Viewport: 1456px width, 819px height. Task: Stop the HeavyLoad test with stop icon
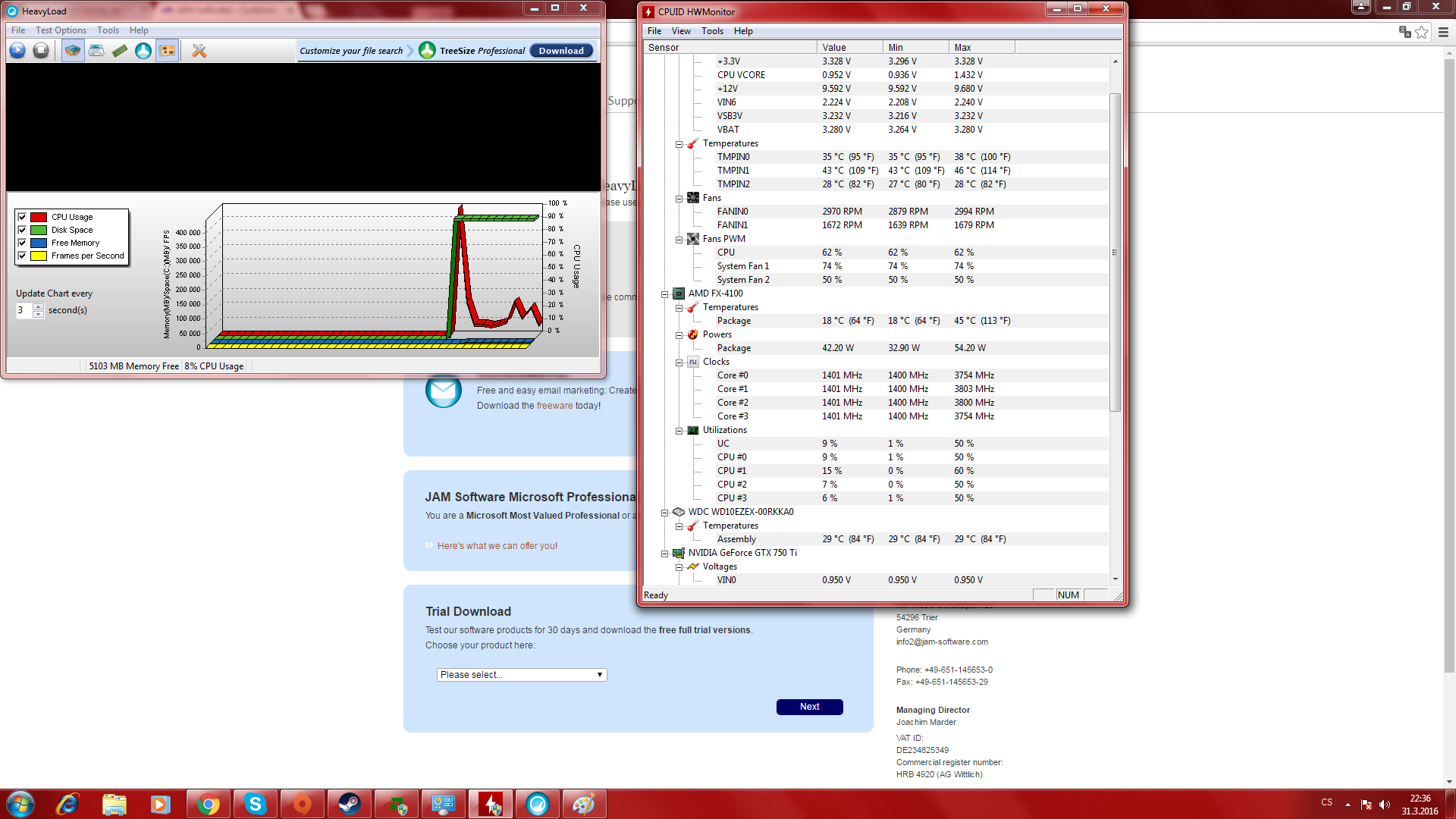point(41,51)
